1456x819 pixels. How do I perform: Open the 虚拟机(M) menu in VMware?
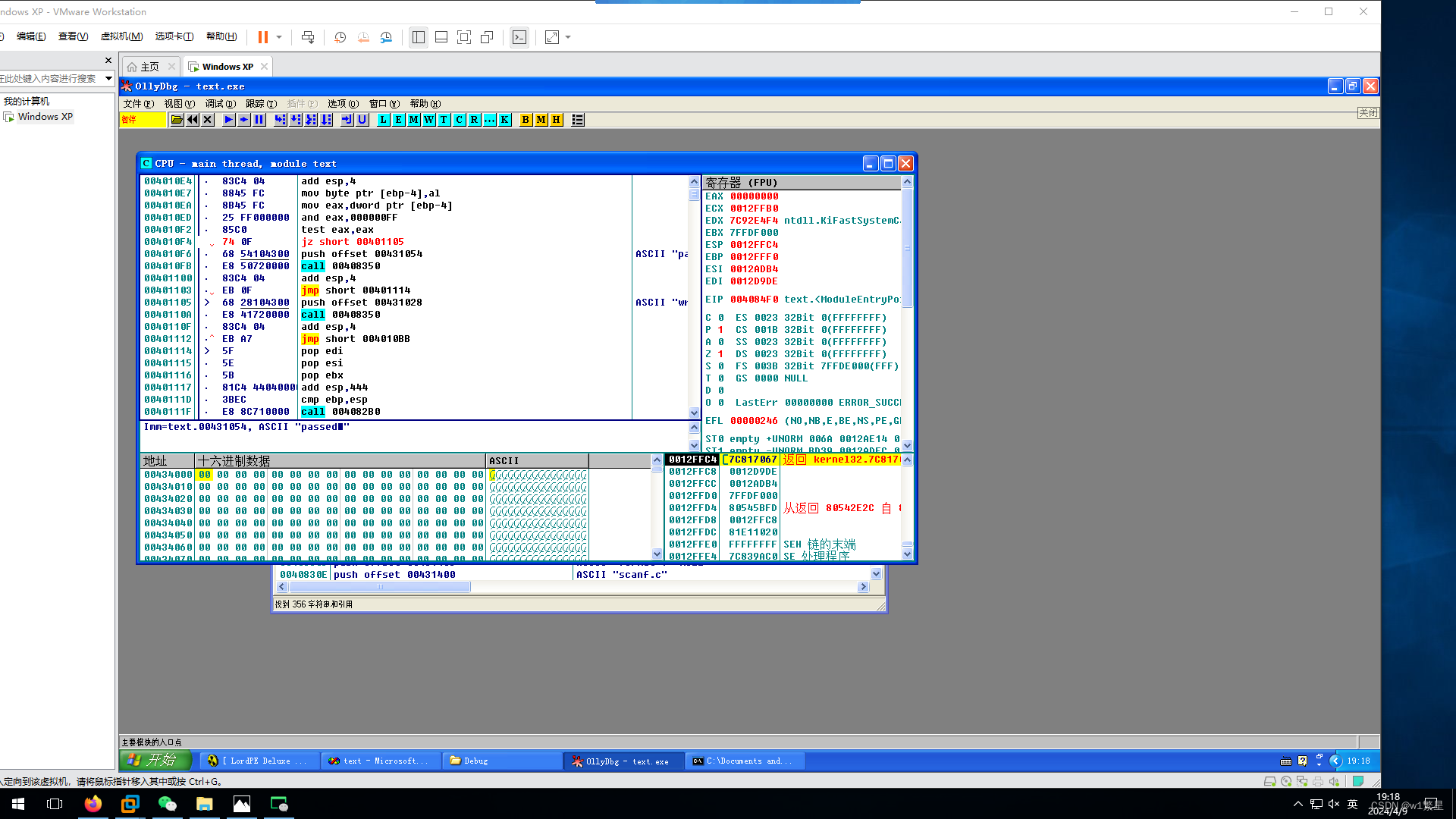121,36
